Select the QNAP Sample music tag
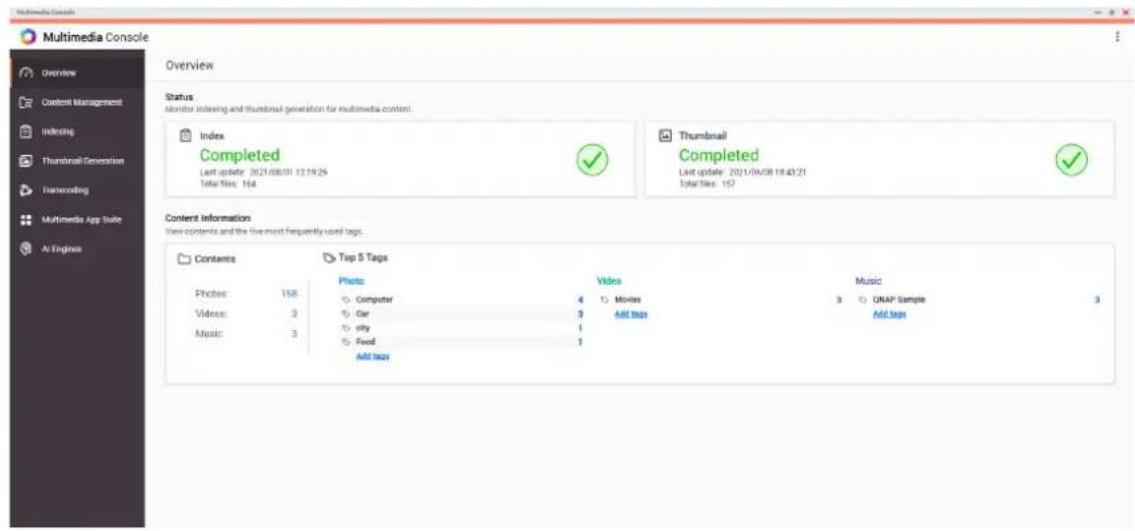 point(899,300)
